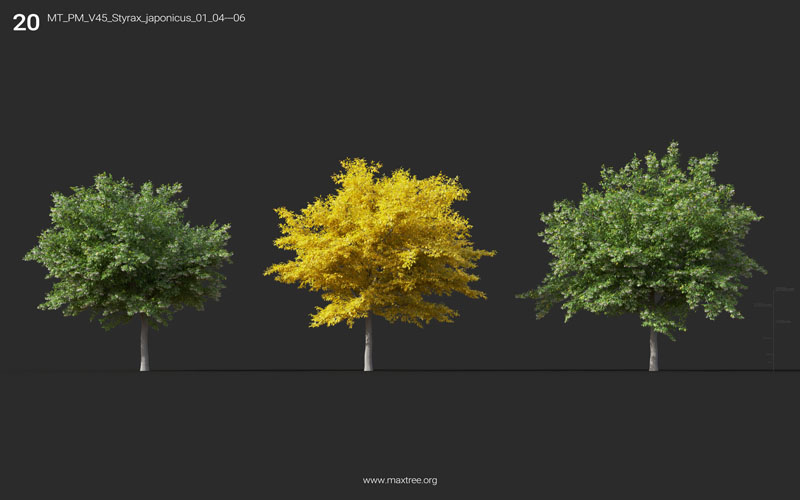Screen dimensions: 800x500
Task: Click the ground line between left and yellow trees
Action: [x=255, y=371]
